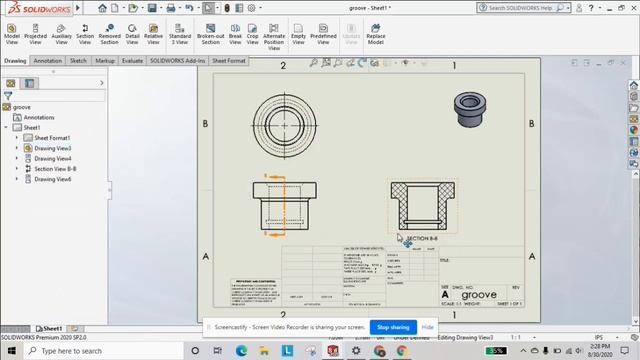The height and width of the screenshot is (360, 640).
Task: Click the Windows search box
Action: point(104,351)
